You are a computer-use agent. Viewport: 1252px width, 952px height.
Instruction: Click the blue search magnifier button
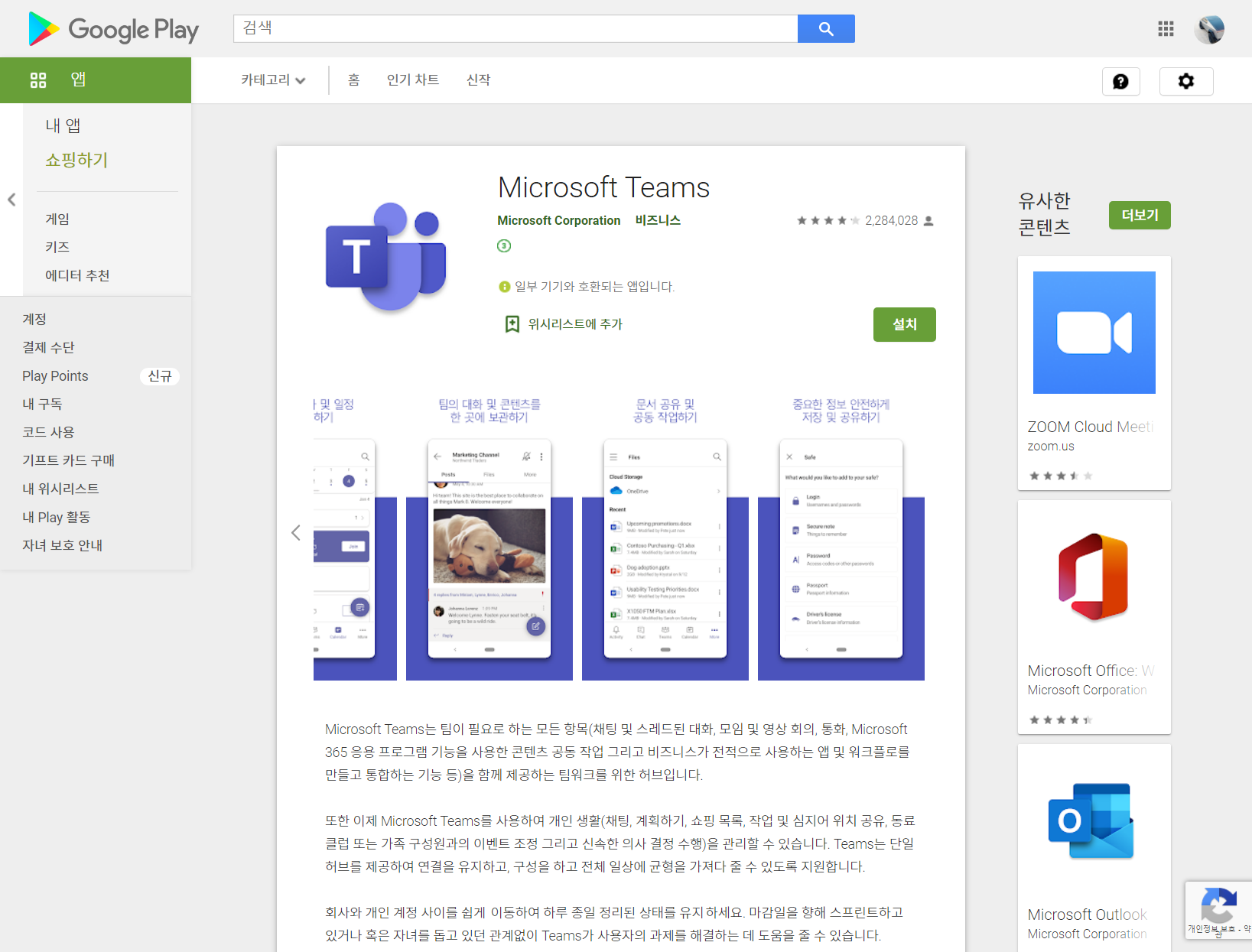[826, 29]
